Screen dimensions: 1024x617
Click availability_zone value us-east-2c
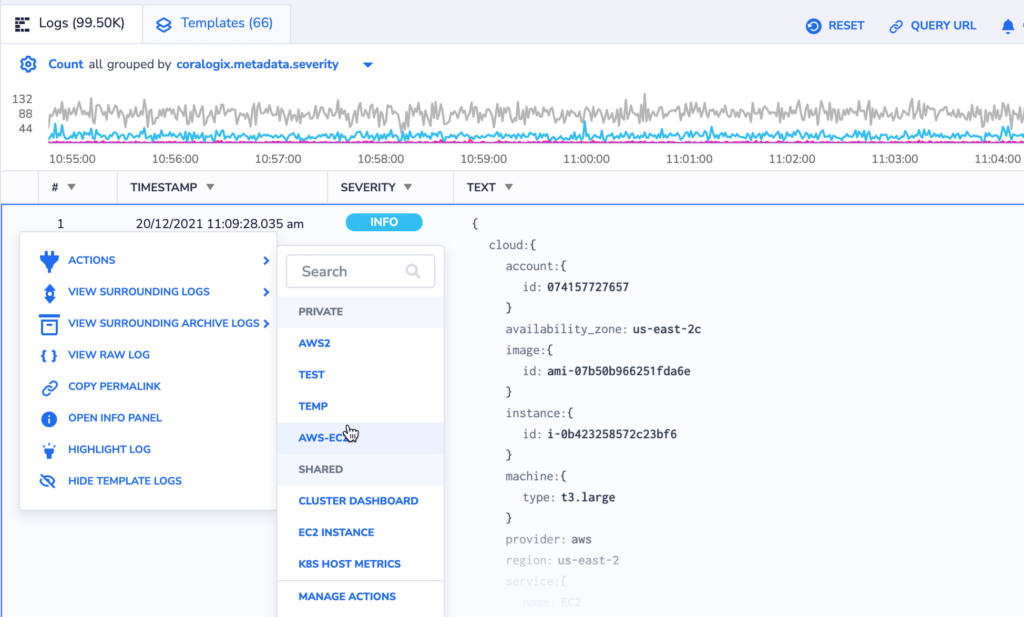(667, 329)
